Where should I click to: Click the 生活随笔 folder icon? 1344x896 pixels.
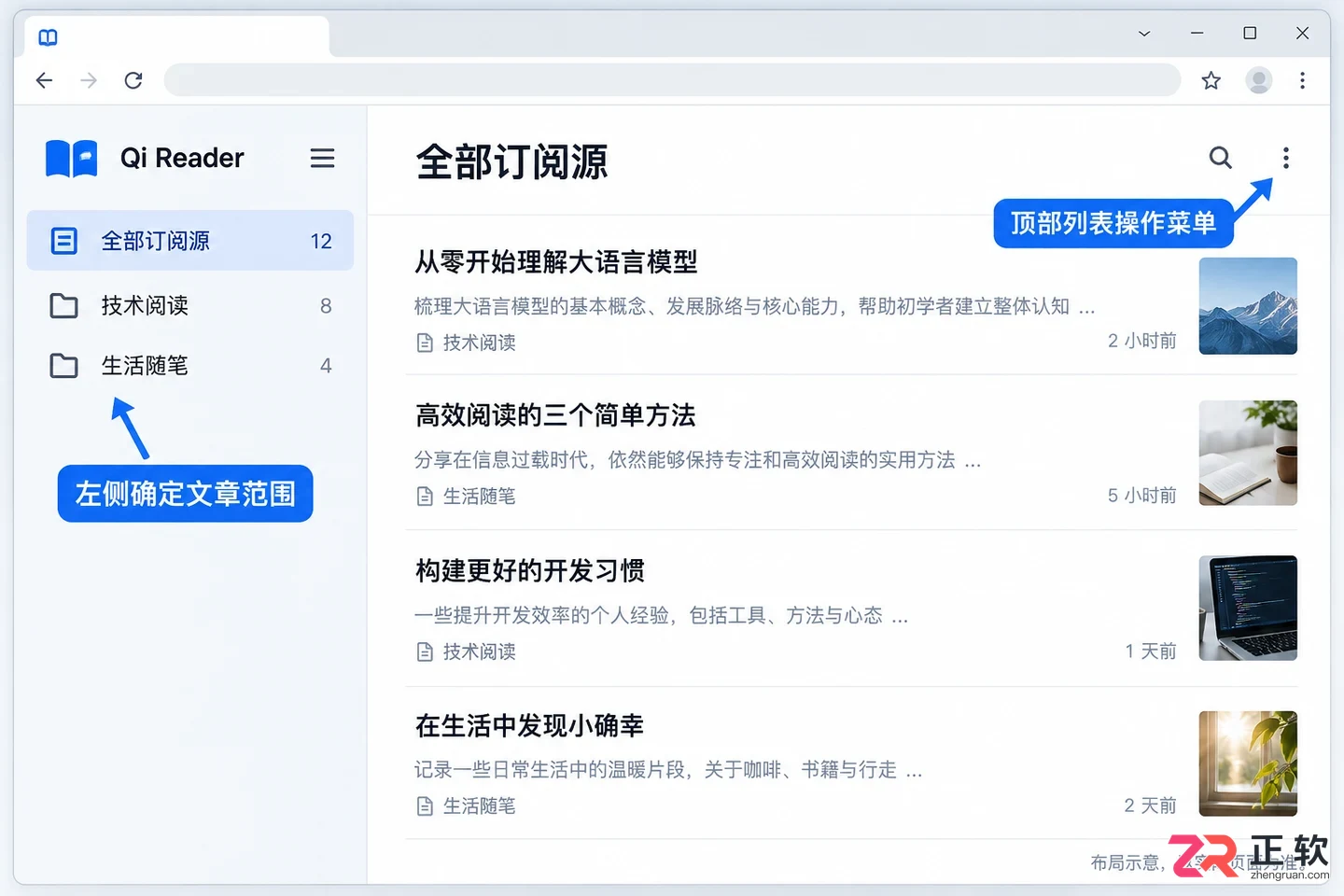[63, 365]
